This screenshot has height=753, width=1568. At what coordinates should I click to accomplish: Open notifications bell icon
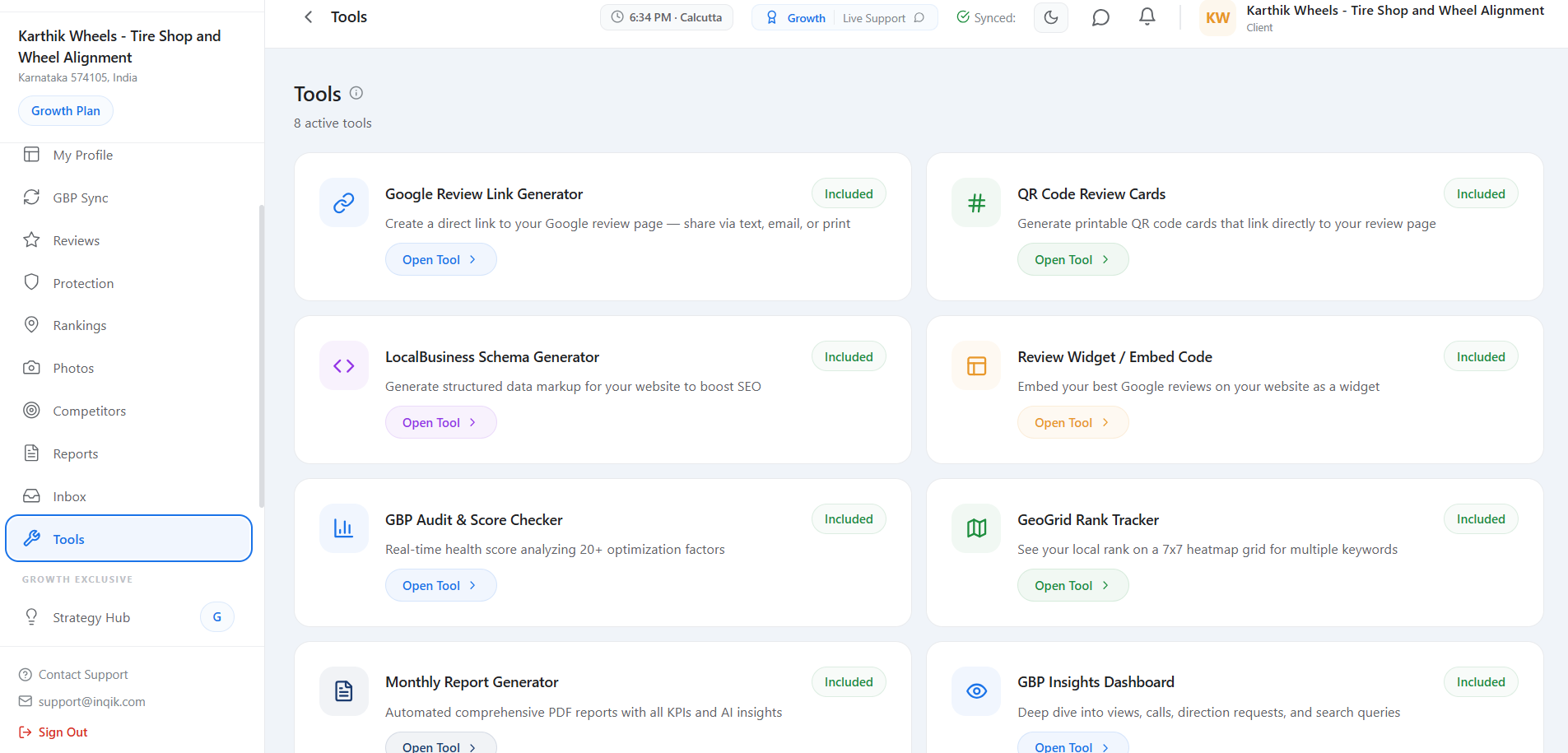tap(1147, 17)
